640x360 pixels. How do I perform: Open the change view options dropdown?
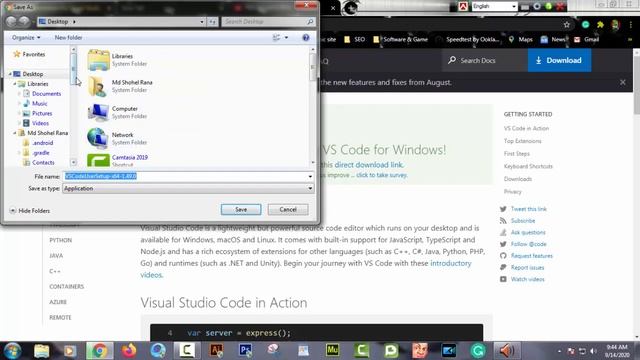click(x=286, y=38)
